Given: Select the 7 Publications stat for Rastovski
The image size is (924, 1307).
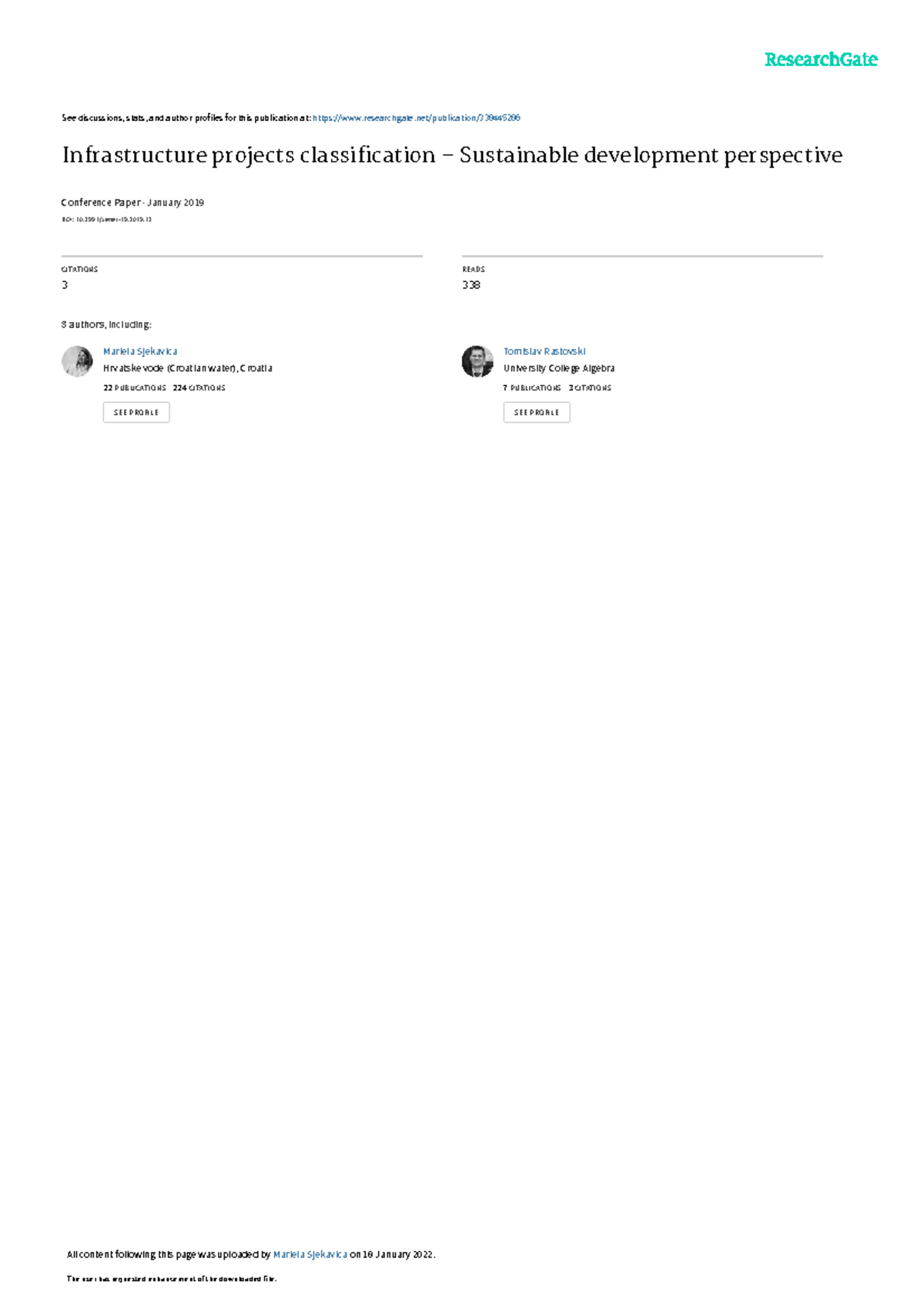Looking at the screenshot, I should [x=532, y=388].
